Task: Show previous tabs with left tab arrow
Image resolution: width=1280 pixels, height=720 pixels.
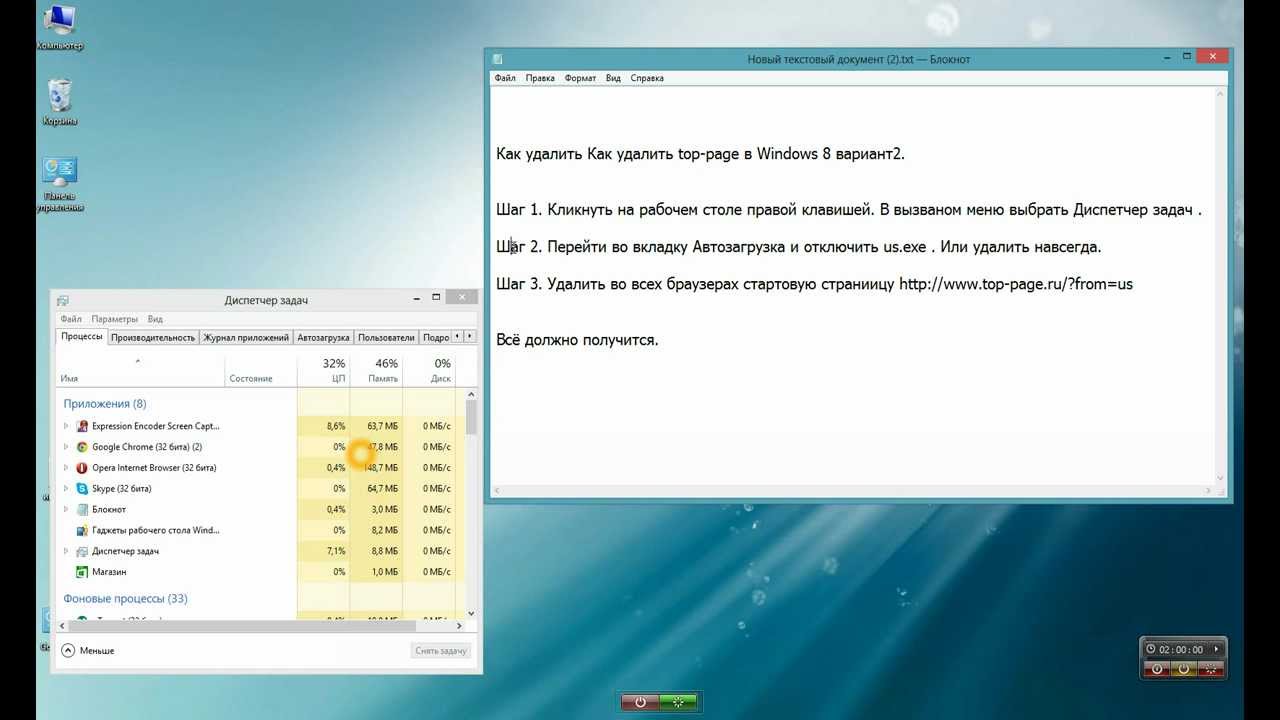Action: pyautogui.click(x=457, y=337)
